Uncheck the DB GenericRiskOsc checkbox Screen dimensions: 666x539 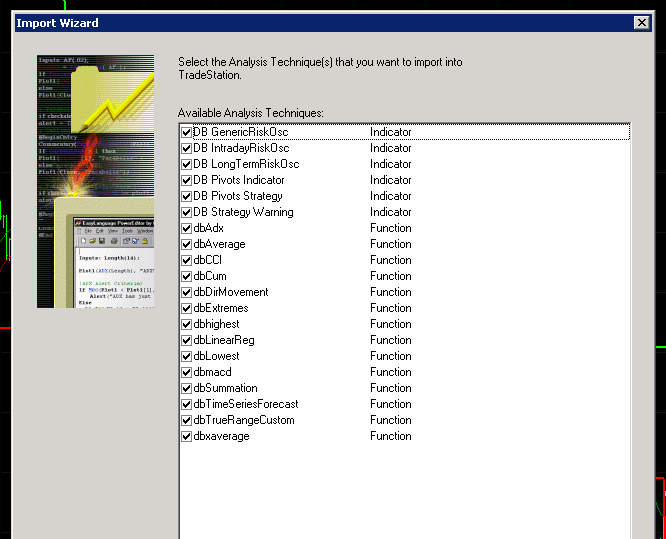tap(187, 132)
